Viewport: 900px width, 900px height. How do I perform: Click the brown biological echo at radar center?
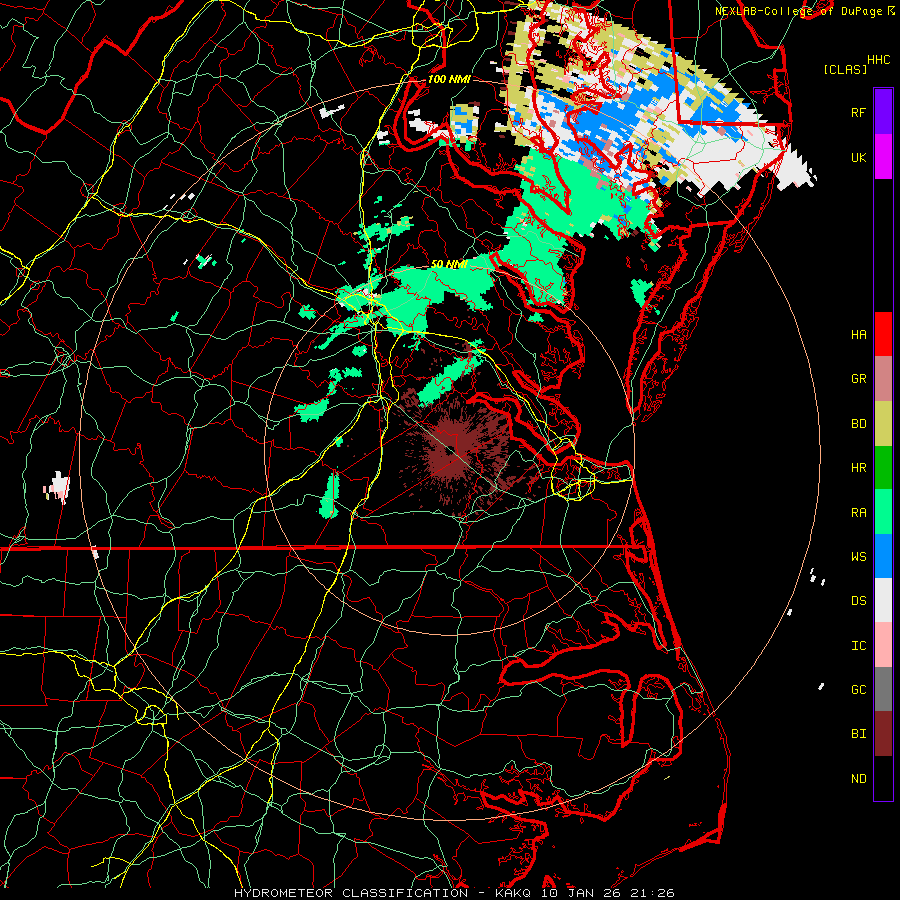(453, 453)
